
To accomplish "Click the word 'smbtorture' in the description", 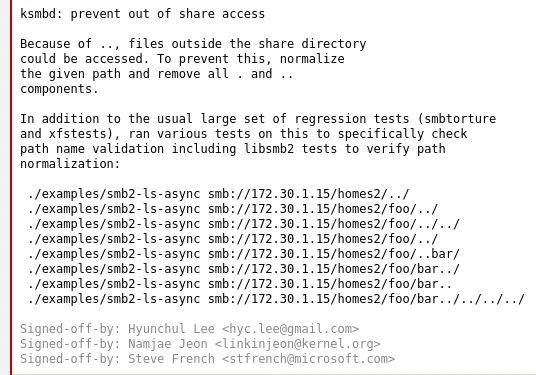I will pos(460,119).
